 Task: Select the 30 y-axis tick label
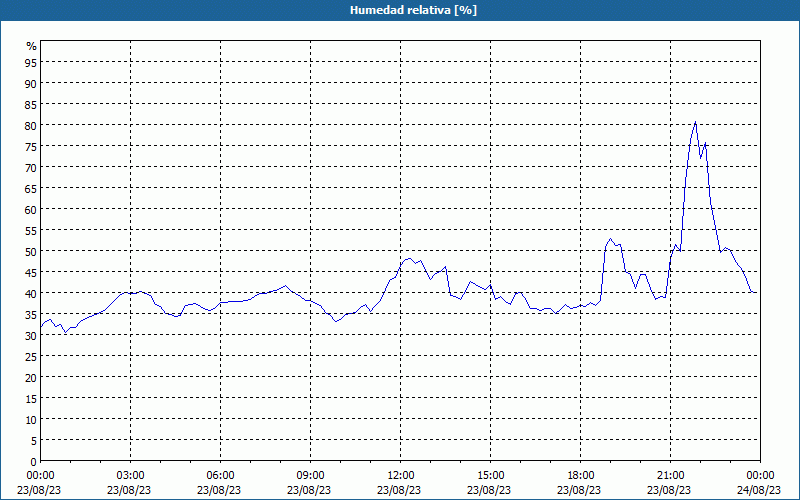(31, 335)
